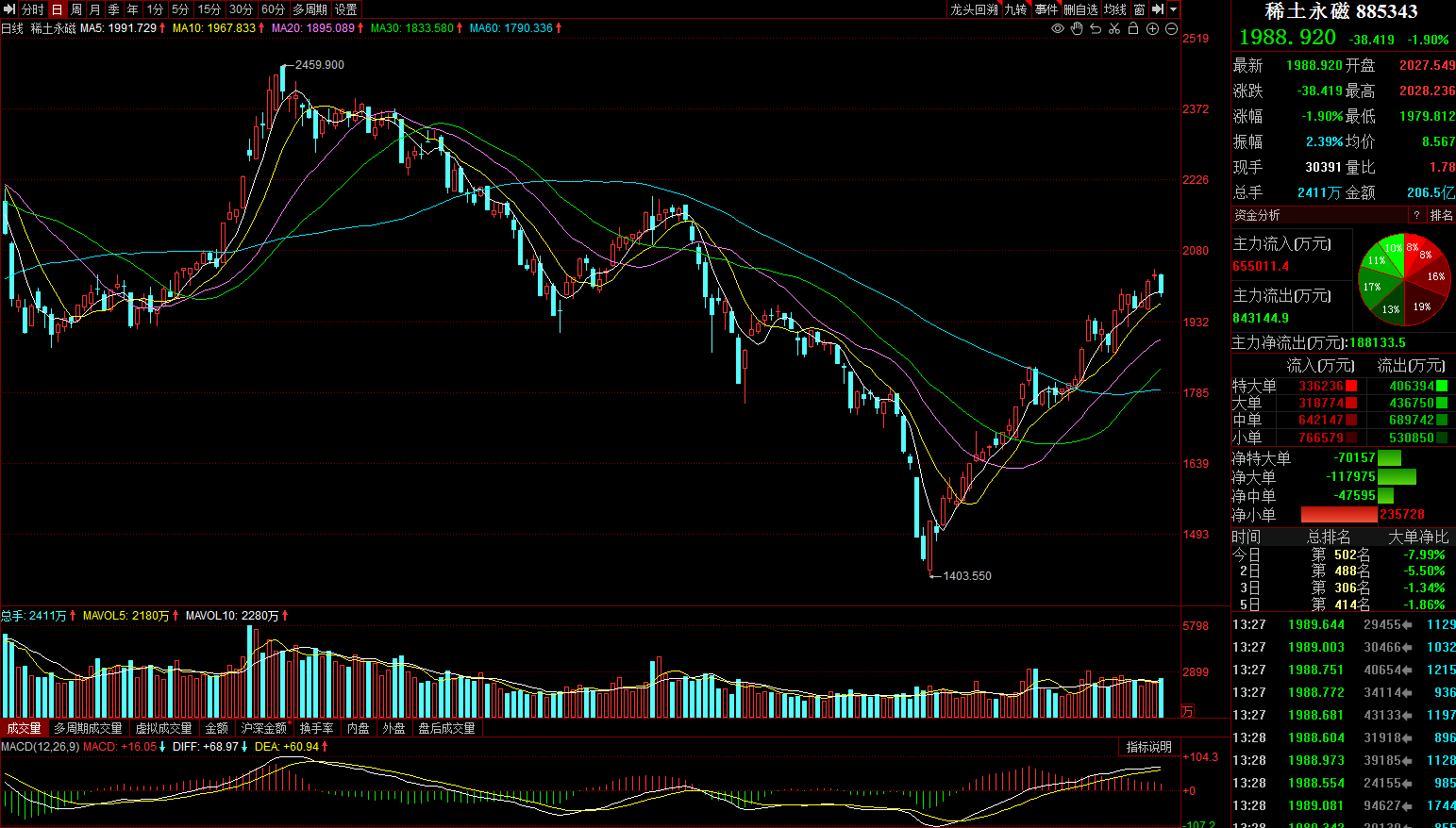Click the eye visibility icon above chart
1456x828 pixels.
1058,28
